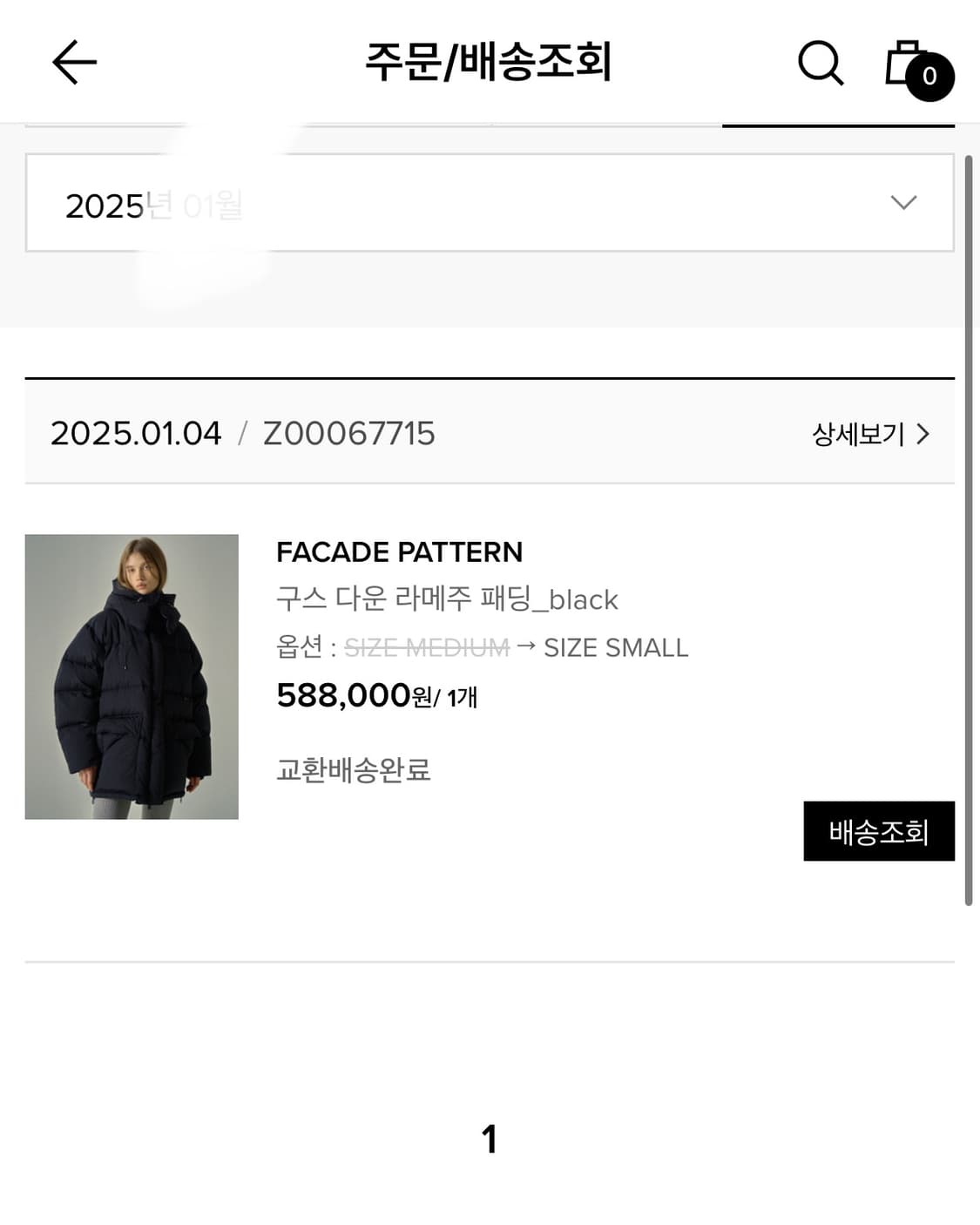This screenshot has width=980, height=1225.
Task: Open the shopping bag cart
Action: tap(904, 63)
